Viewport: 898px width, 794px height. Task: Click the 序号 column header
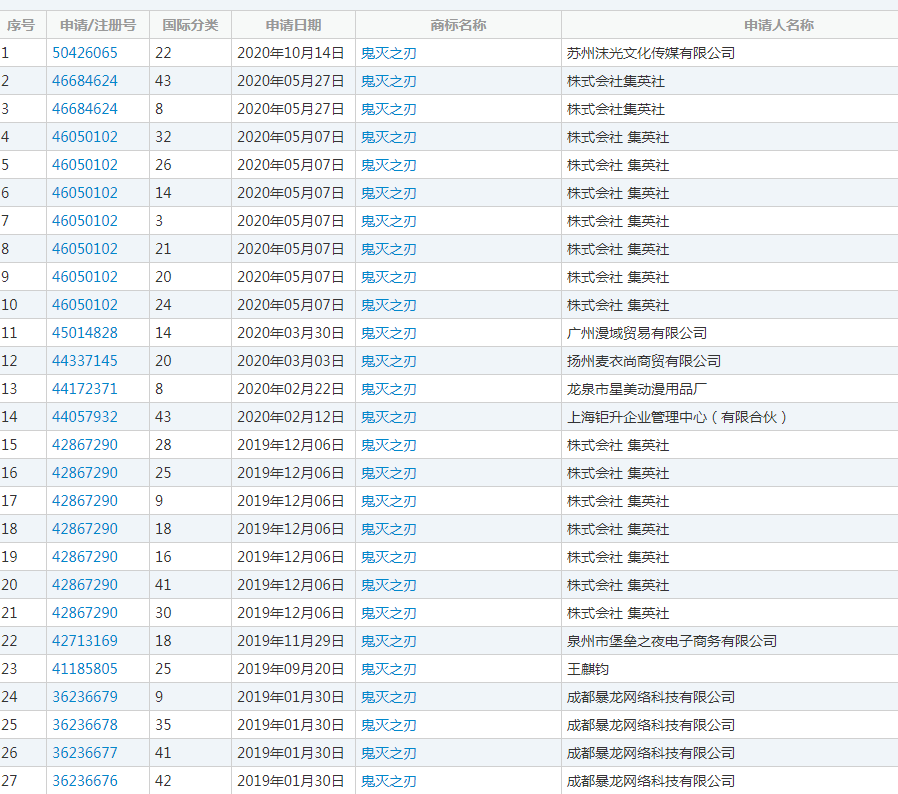(22, 25)
